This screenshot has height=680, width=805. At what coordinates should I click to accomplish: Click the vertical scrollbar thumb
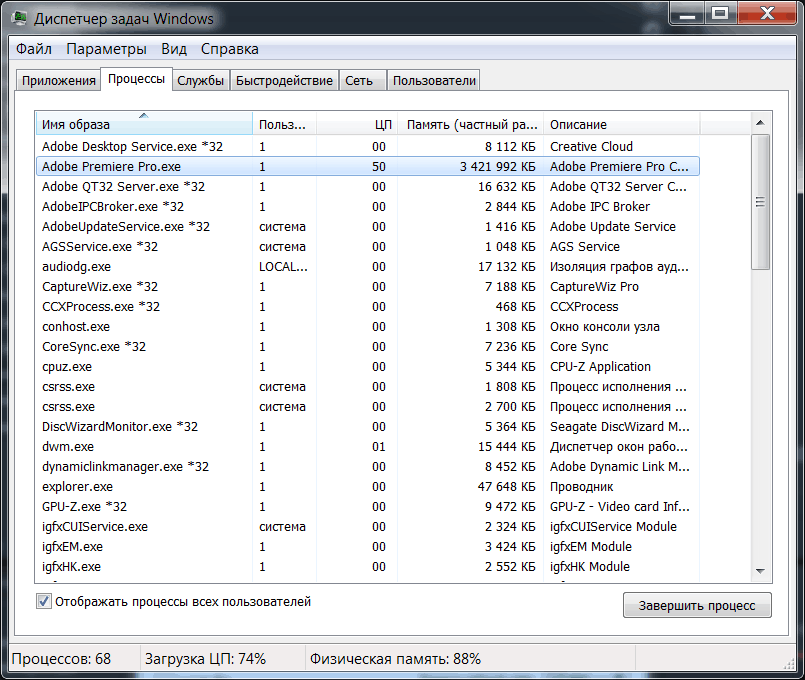point(760,202)
